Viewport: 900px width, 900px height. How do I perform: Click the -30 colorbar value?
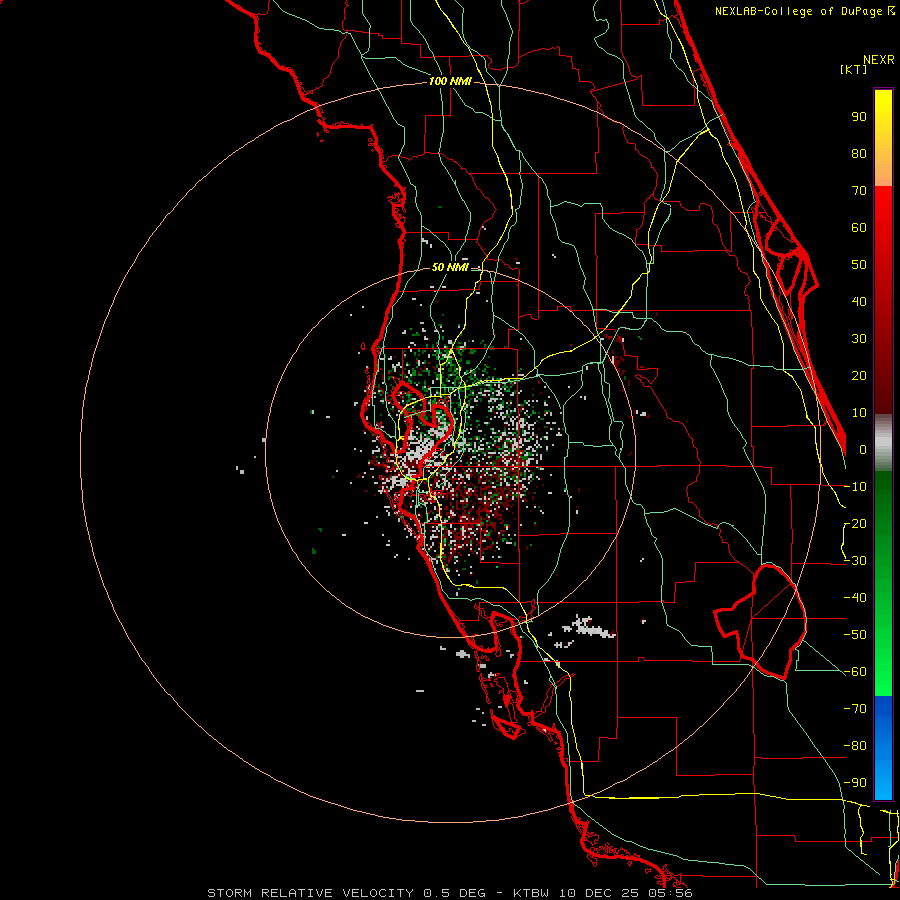855,561
